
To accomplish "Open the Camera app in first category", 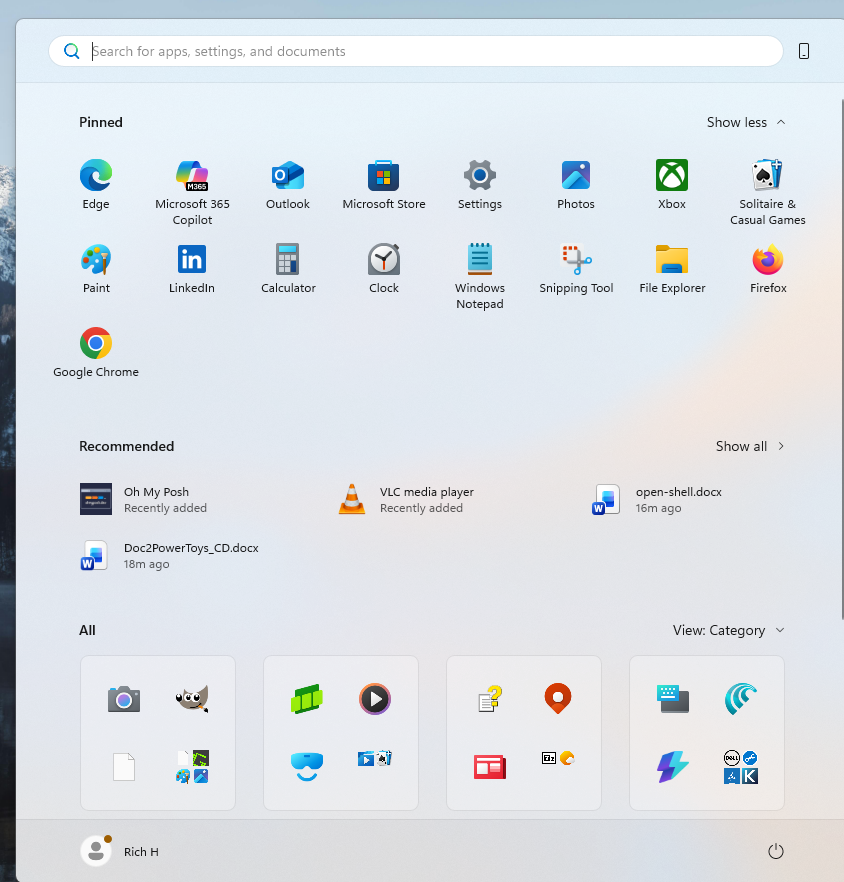I will click(124, 699).
